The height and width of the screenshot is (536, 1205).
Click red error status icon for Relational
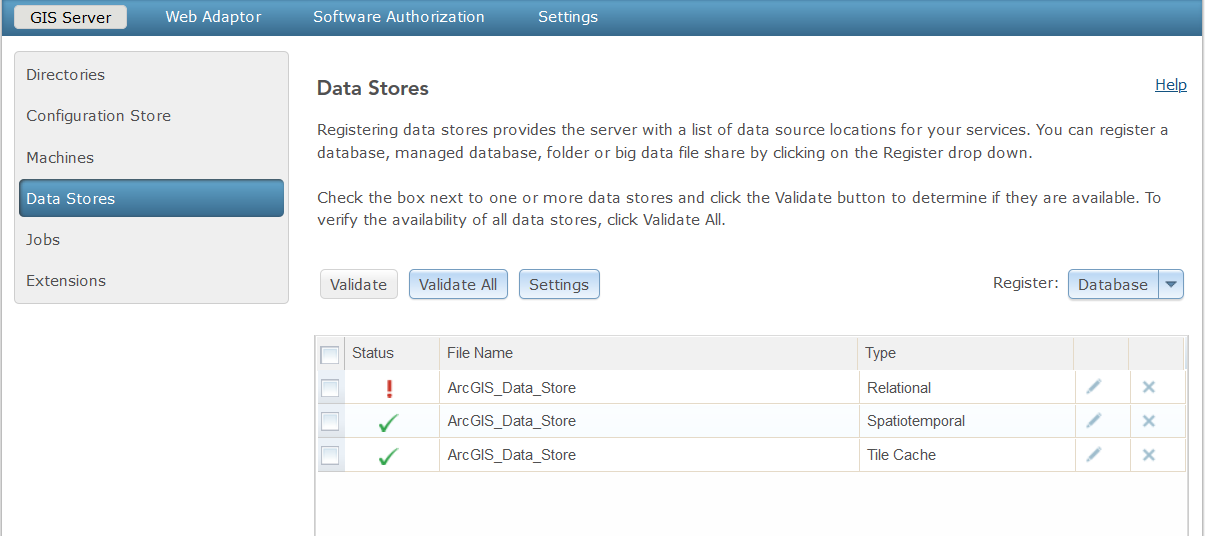389,388
